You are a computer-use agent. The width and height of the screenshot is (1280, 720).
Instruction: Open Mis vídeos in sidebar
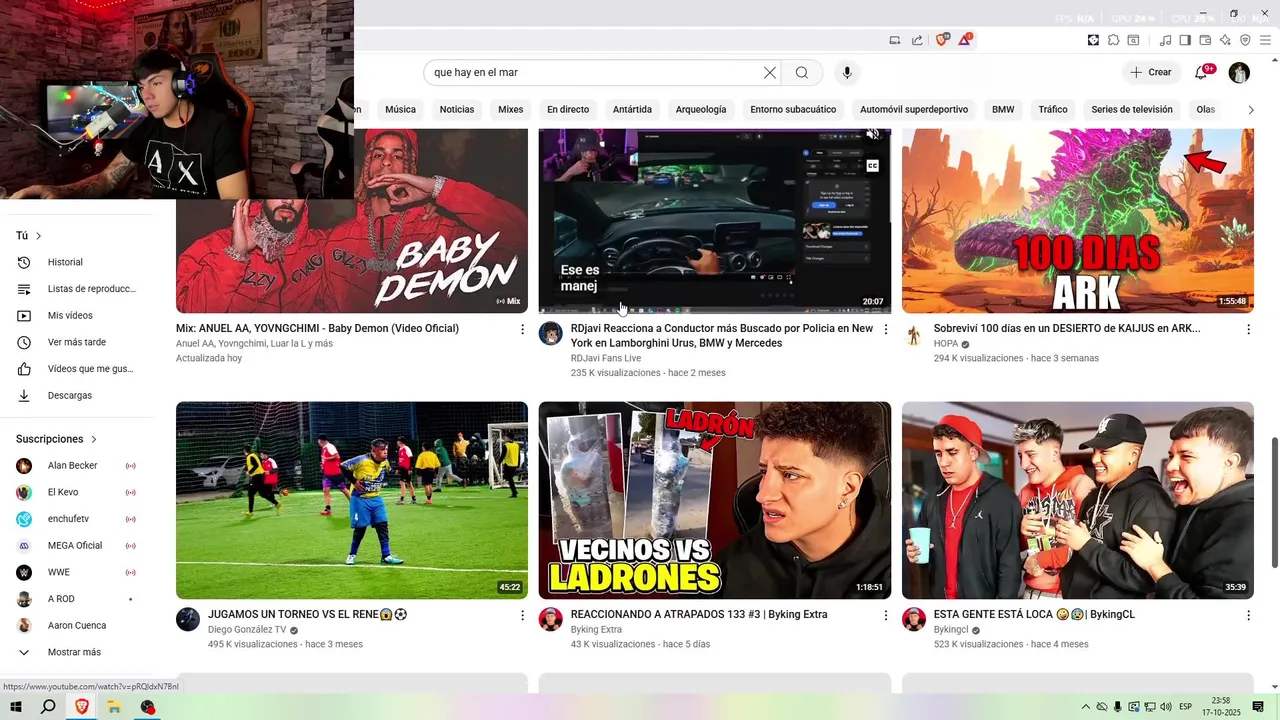point(76,315)
